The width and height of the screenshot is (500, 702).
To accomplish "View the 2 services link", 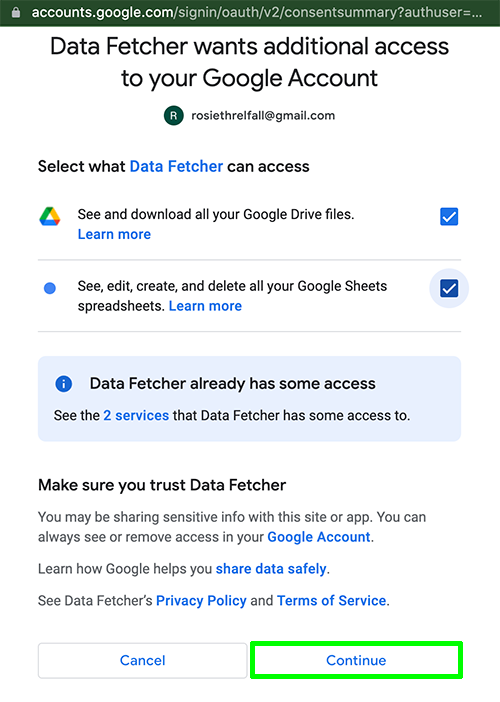I will point(136,415).
